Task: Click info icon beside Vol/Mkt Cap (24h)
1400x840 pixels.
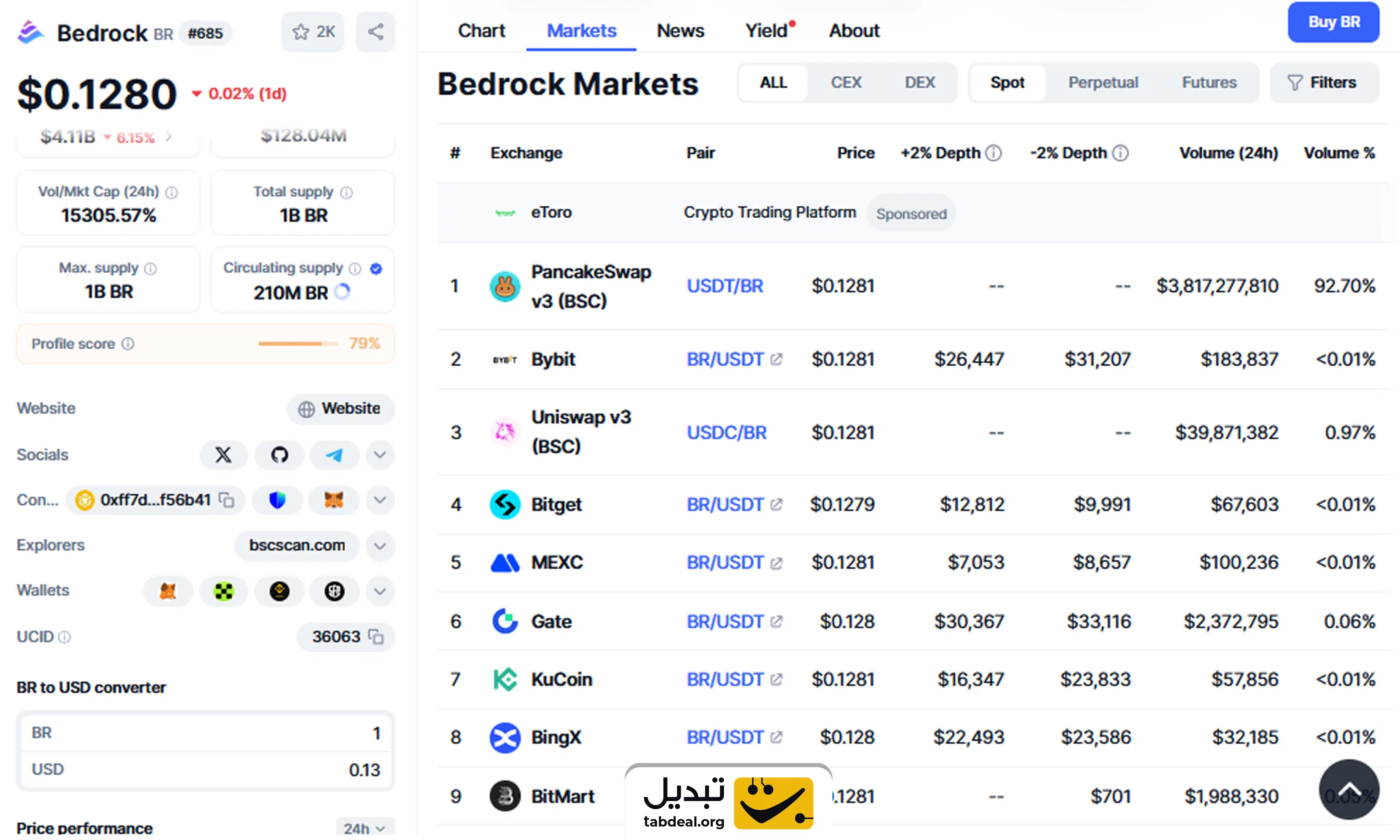Action: (x=172, y=193)
